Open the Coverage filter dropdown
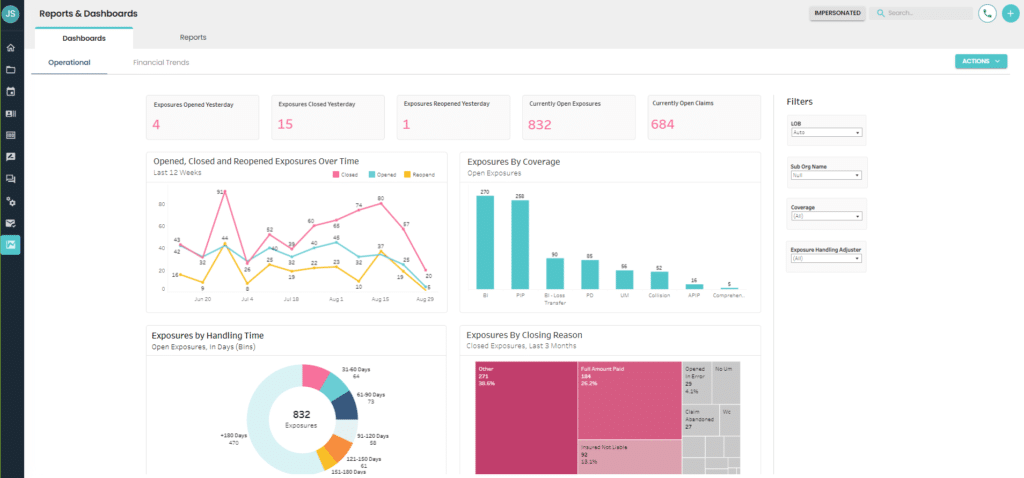The image size is (1024, 478). (x=826, y=216)
